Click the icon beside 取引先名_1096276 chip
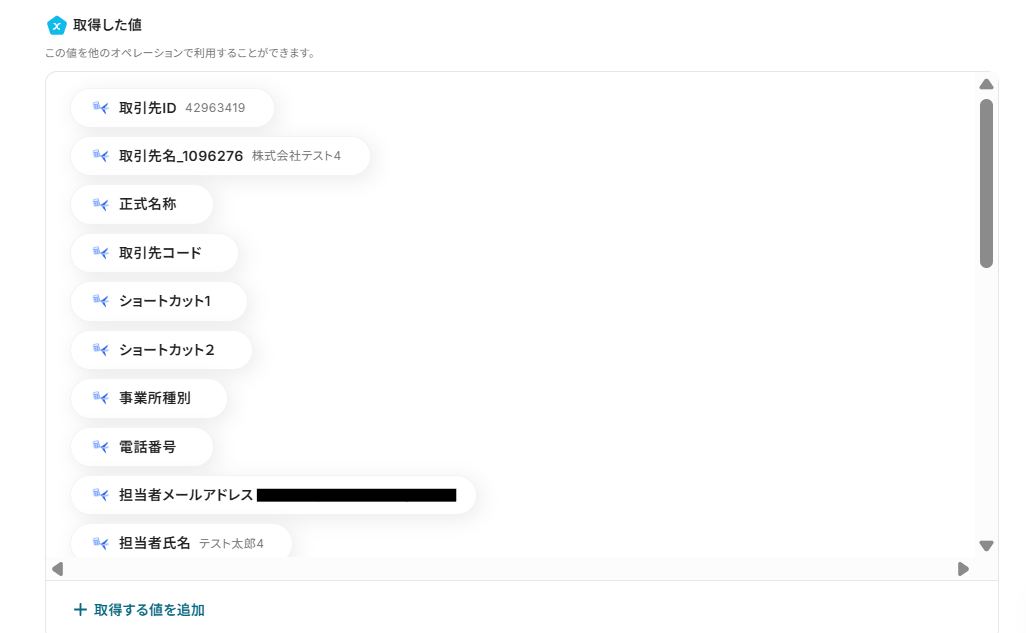1026x633 pixels. pos(100,156)
